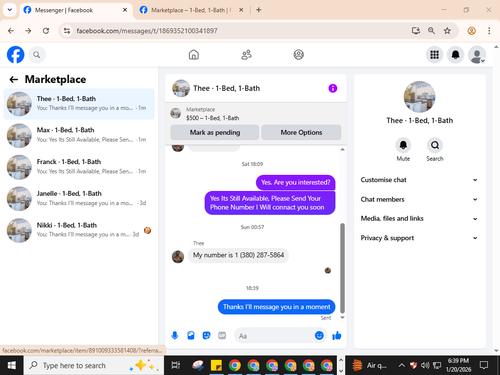
Task: Choose a sticker icon
Action: pos(206,335)
